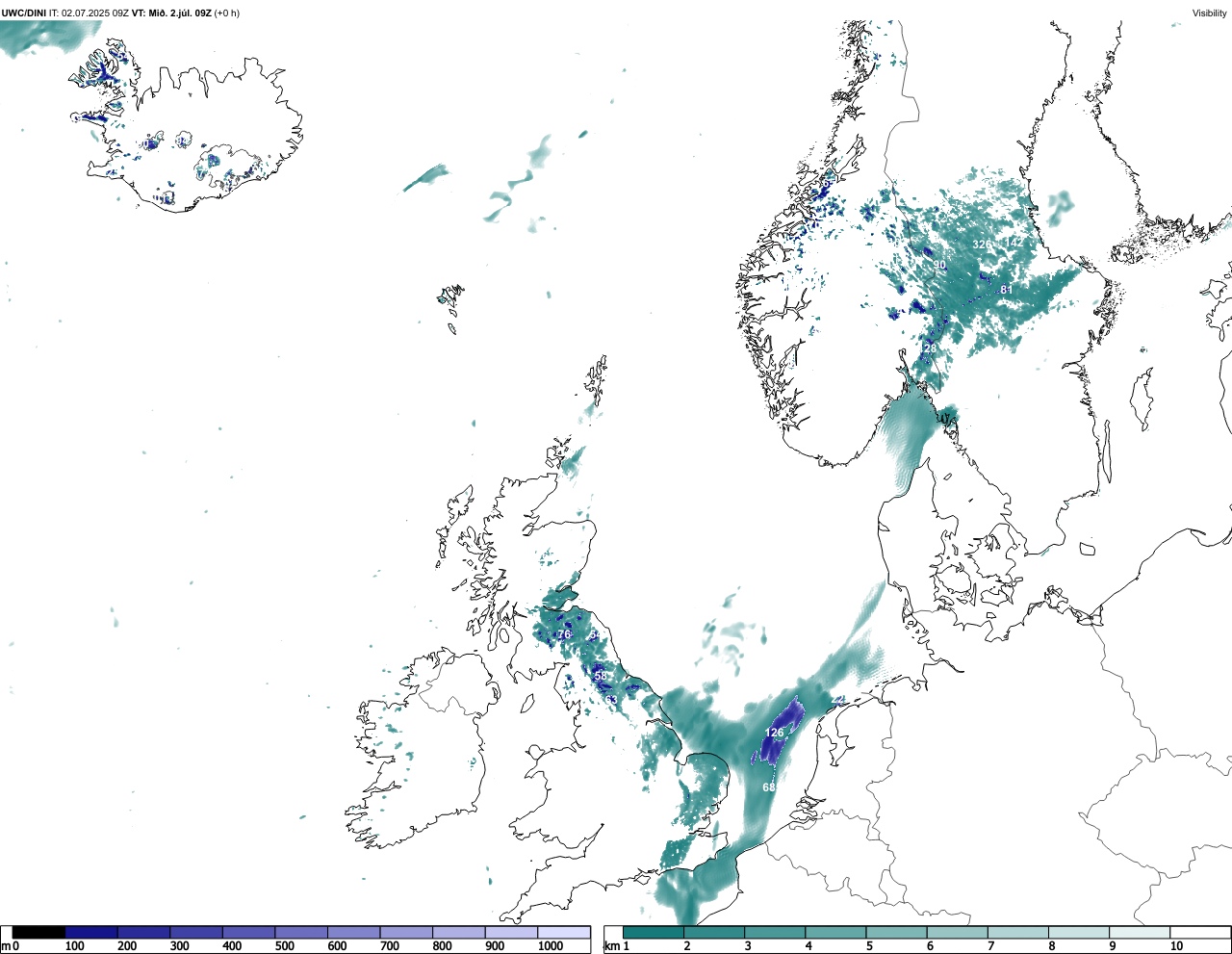Click the 2–3 km legend swatch
This screenshot has width=1232, height=954.
[x=714, y=932]
